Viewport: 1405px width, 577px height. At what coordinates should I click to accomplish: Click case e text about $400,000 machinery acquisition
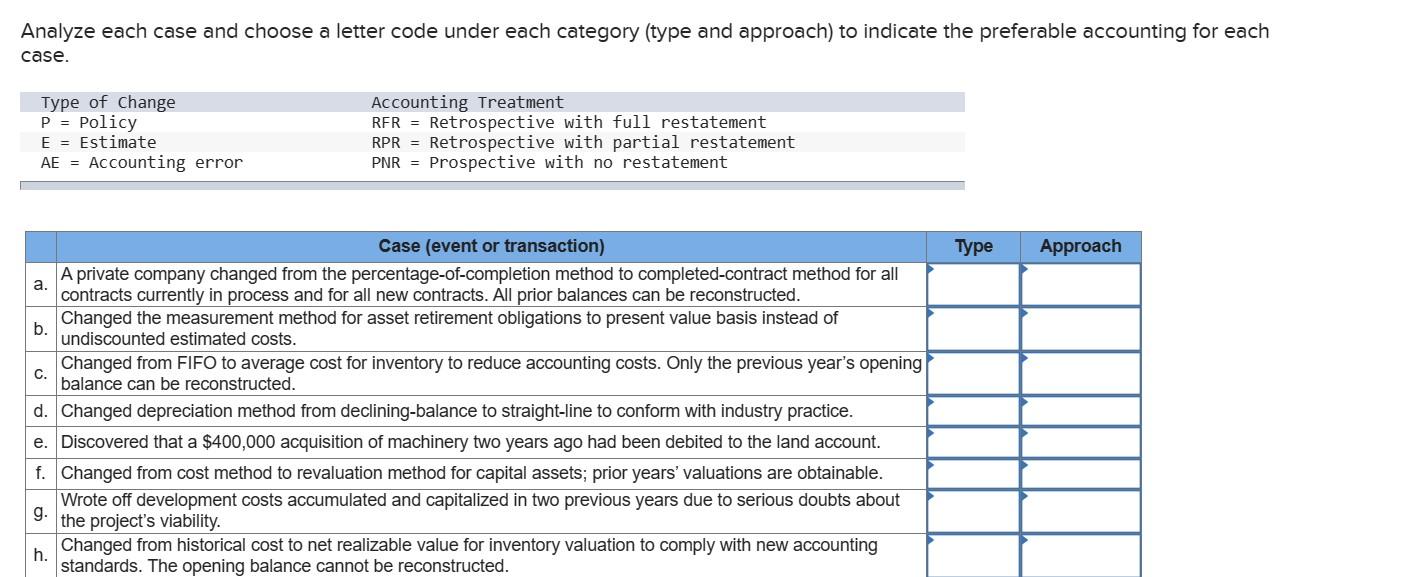click(x=470, y=442)
